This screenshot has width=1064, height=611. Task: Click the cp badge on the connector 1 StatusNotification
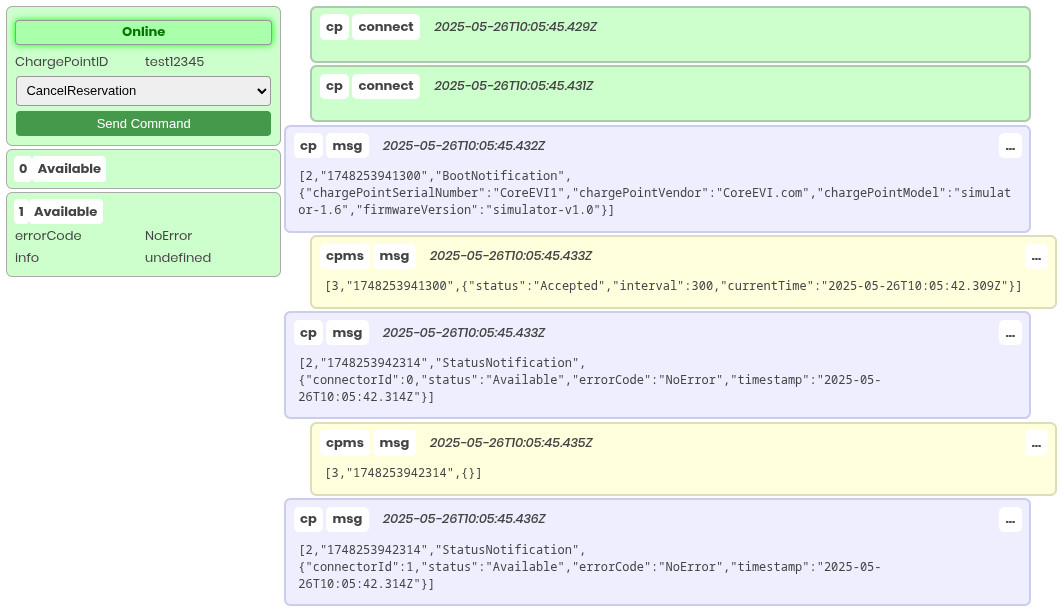click(x=308, y=519)
